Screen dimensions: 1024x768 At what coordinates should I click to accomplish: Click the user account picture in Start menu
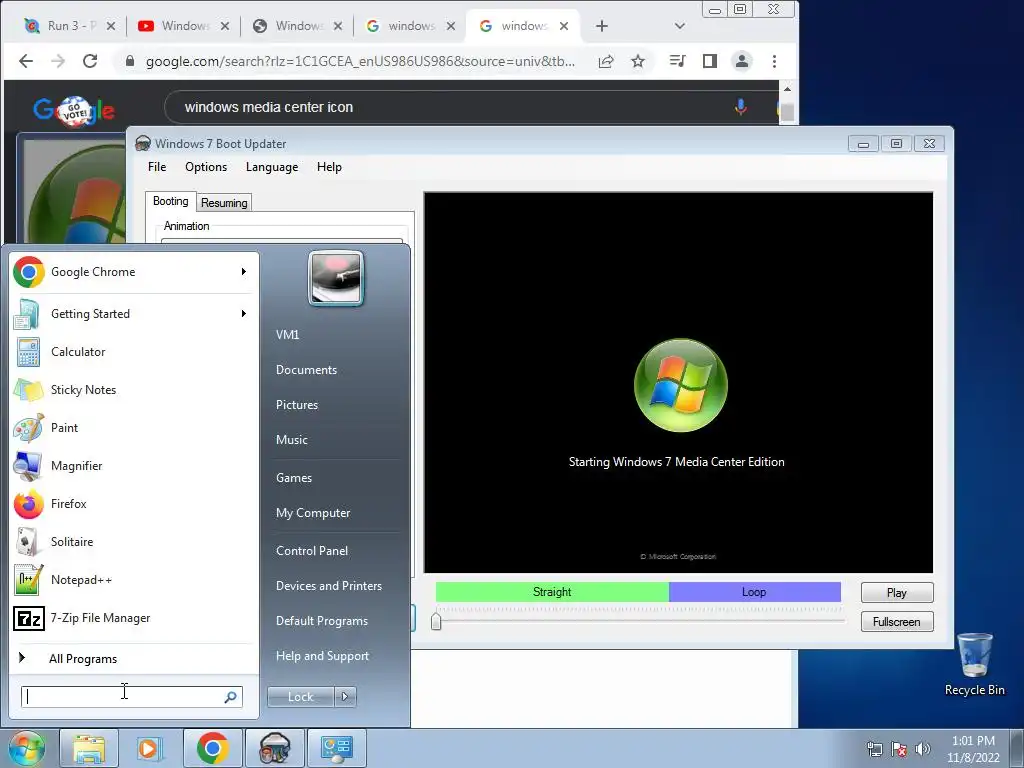tap(336, 278)
